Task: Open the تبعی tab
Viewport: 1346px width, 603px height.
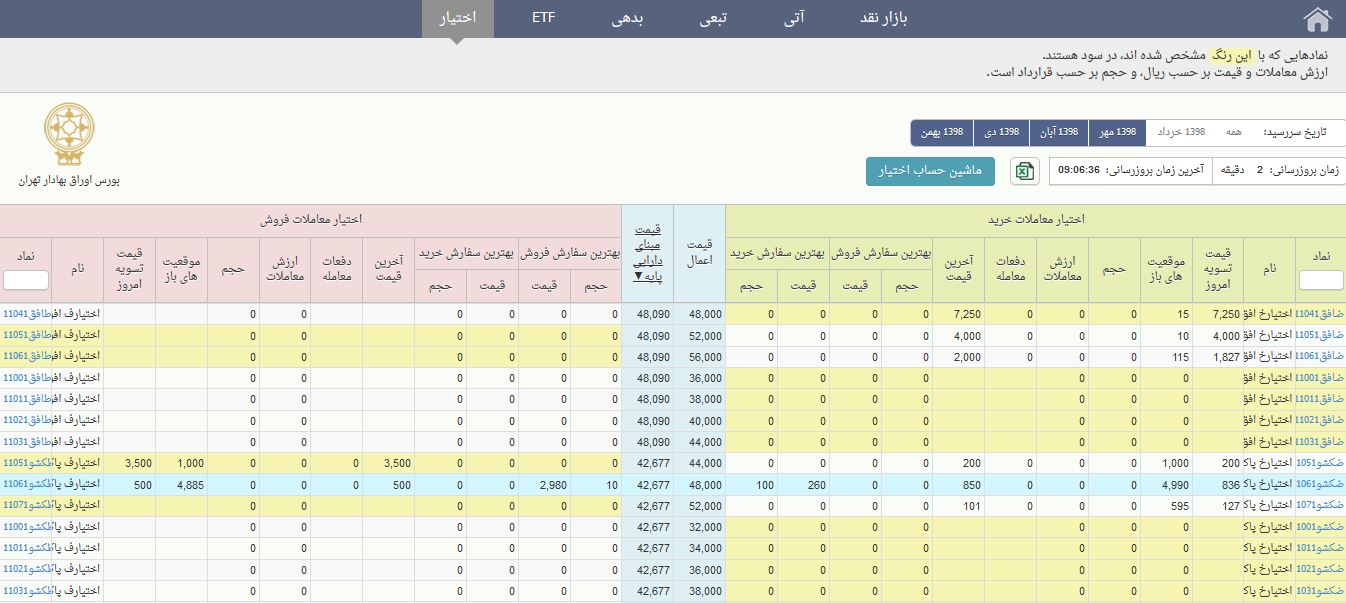Action: tap(712, 19)
